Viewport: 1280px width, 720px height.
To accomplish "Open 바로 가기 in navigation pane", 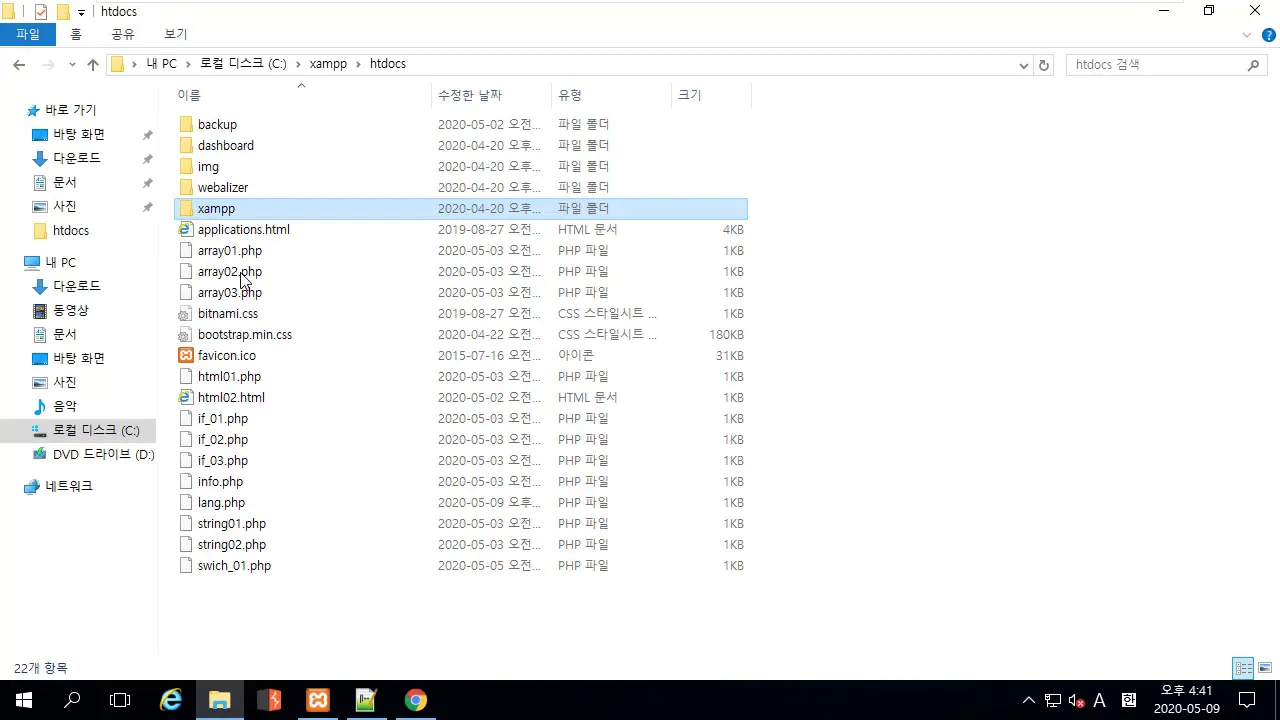I will point(70,110).
